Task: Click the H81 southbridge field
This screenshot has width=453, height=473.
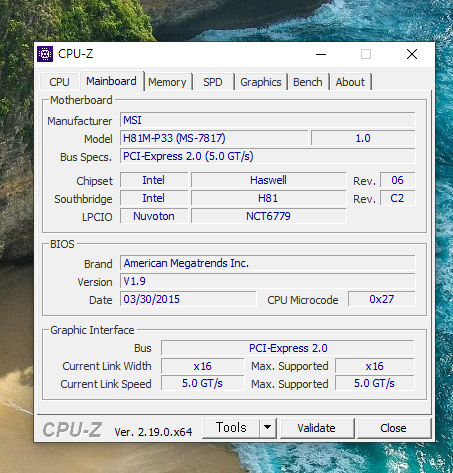Action: (269, 198)
